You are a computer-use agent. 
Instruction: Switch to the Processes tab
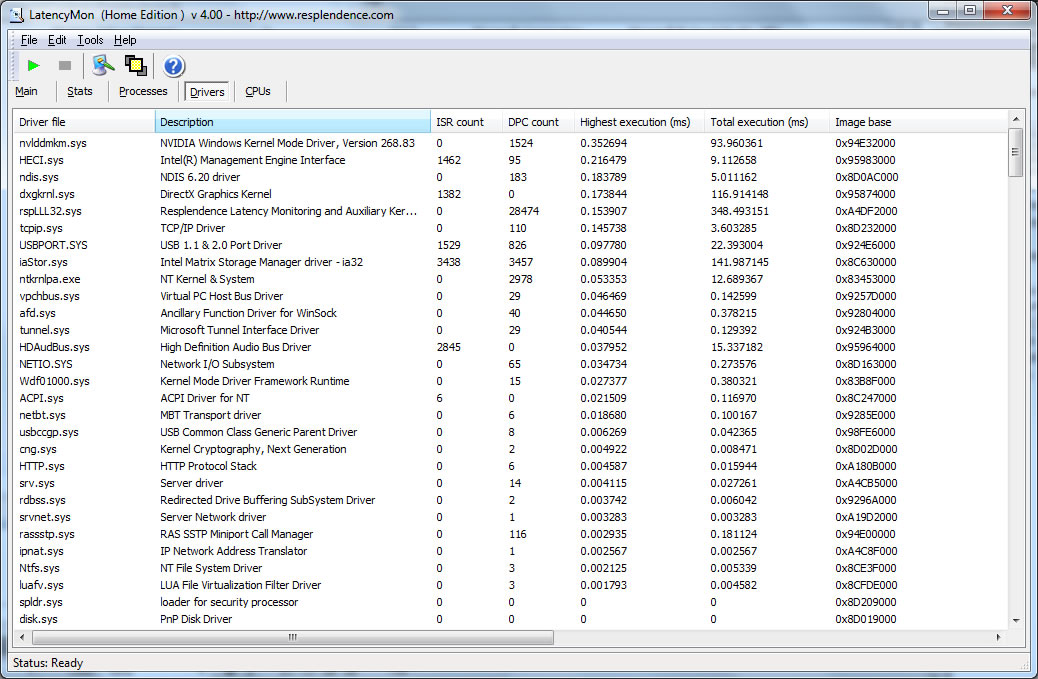[143, 92]
